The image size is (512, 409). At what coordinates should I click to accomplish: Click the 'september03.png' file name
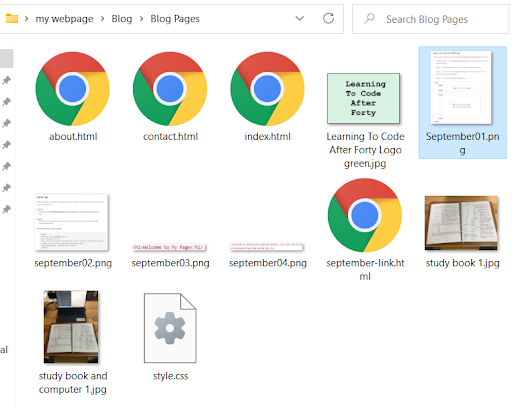(x=170, y=263)
